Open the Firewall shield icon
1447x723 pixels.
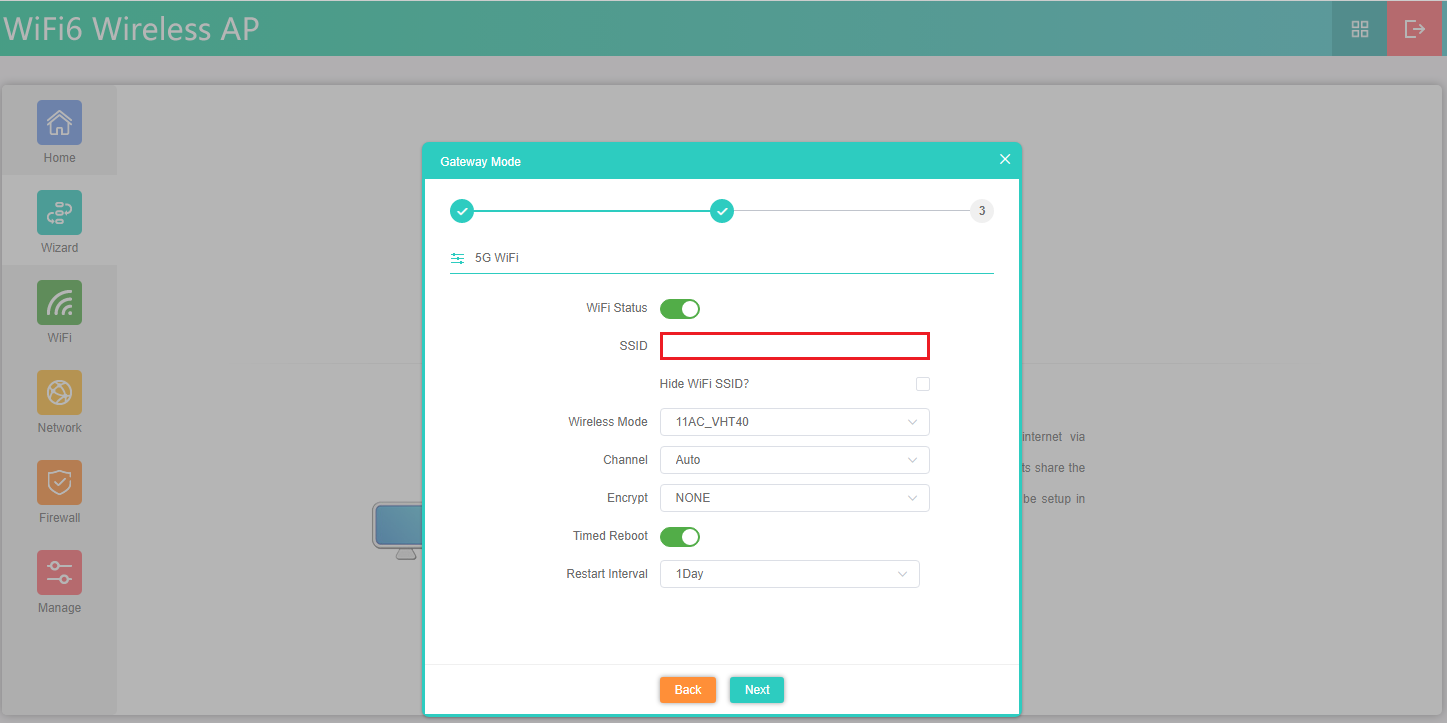click(x=59, y=483)
